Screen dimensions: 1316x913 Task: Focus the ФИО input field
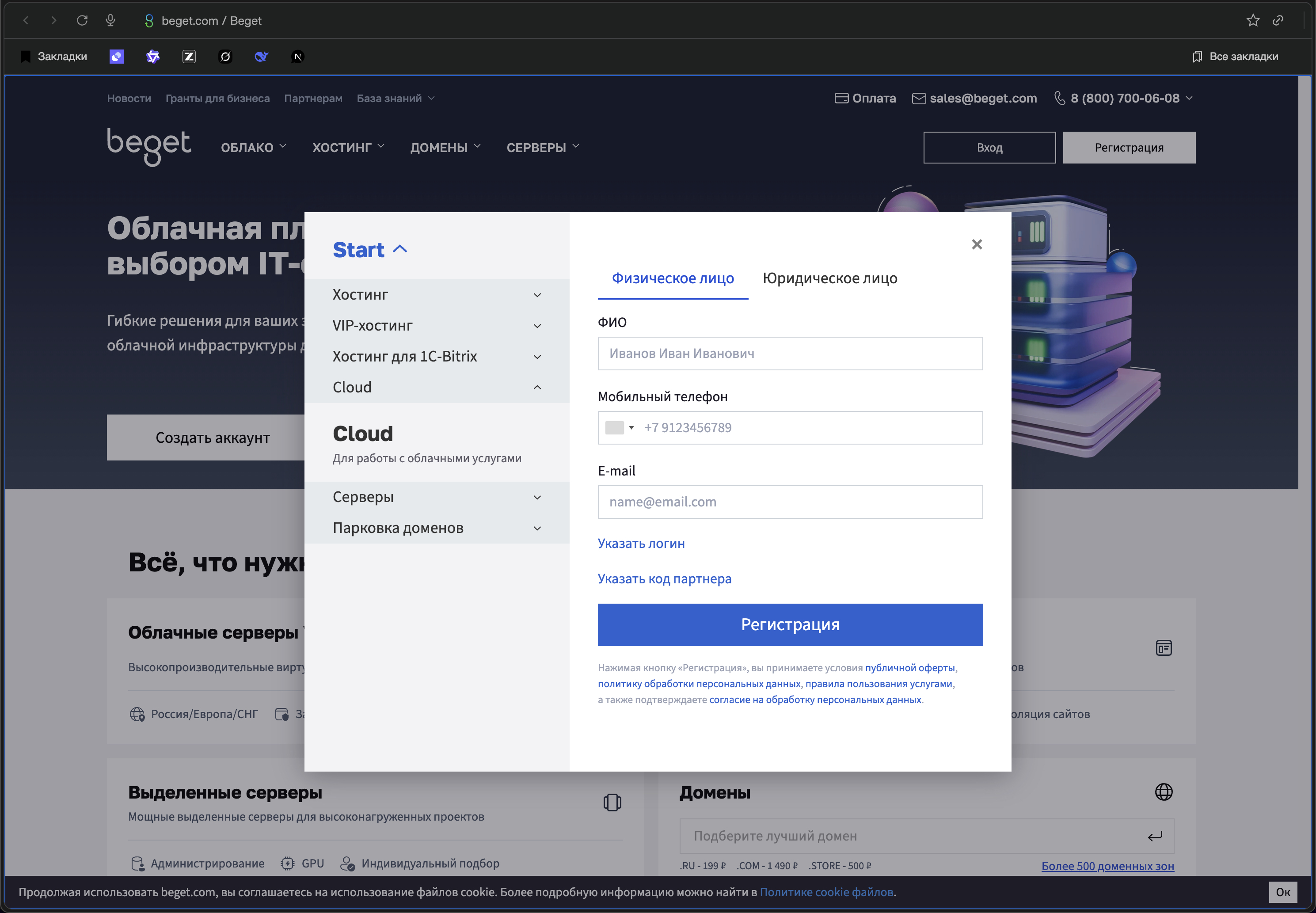[791, 354]
